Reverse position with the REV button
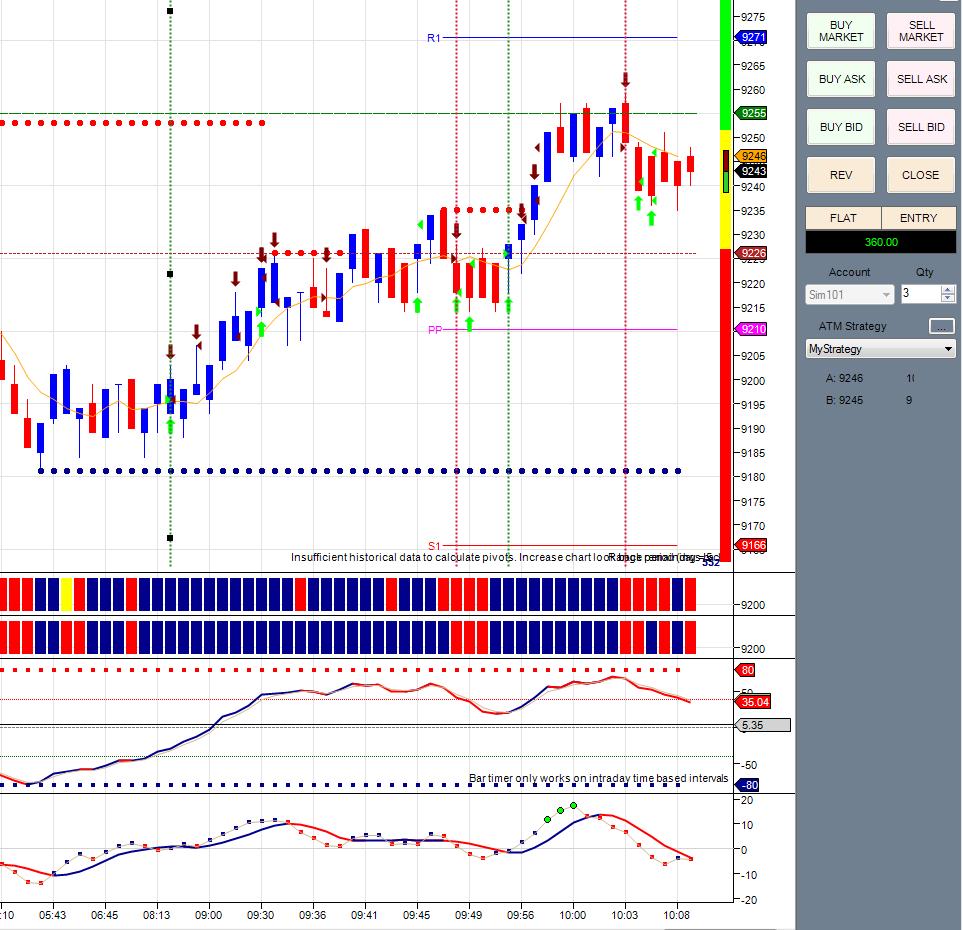This screenshot has width=963, height=930. pos(841,174)
